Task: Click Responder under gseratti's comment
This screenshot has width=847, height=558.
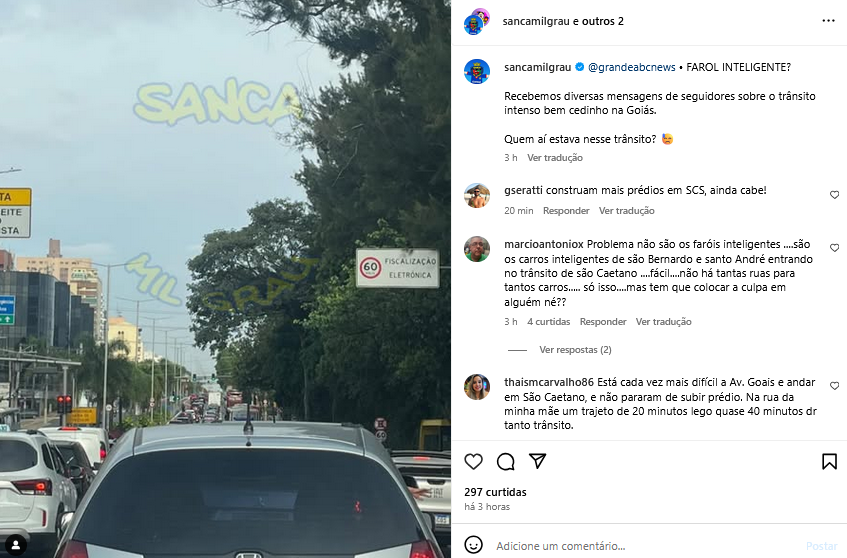Action: pyautogui.click(x=566, y=211)
